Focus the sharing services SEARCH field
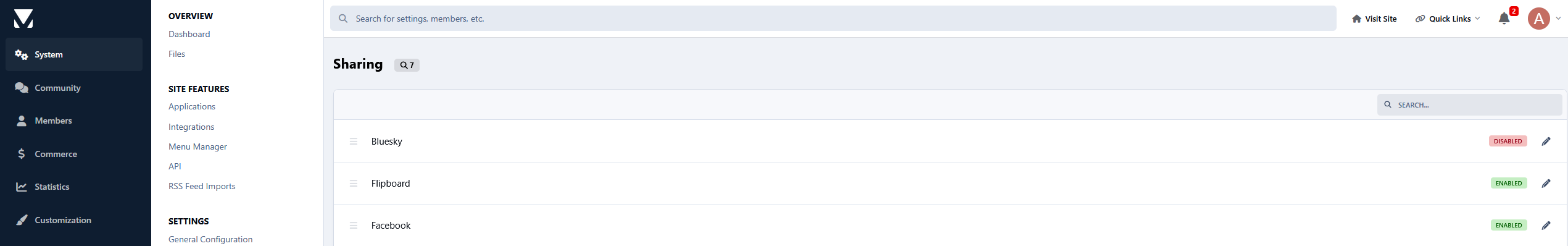Image resolution: width=1568 pixels, height=246 pixels. tap(1469, 105)
